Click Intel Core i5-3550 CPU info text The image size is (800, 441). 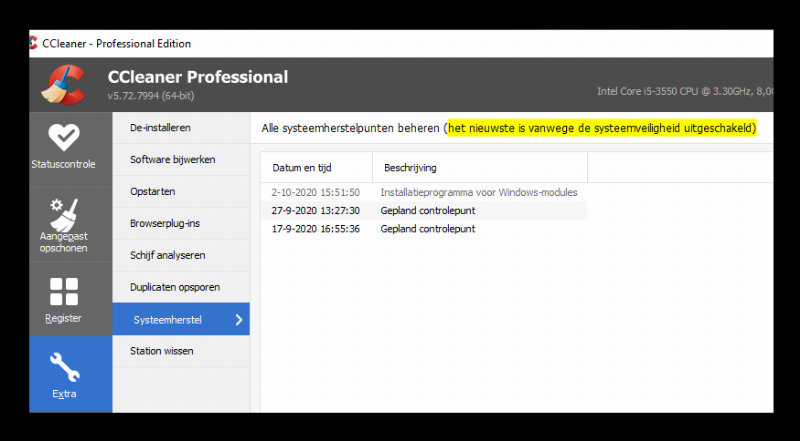click(686, 91)
